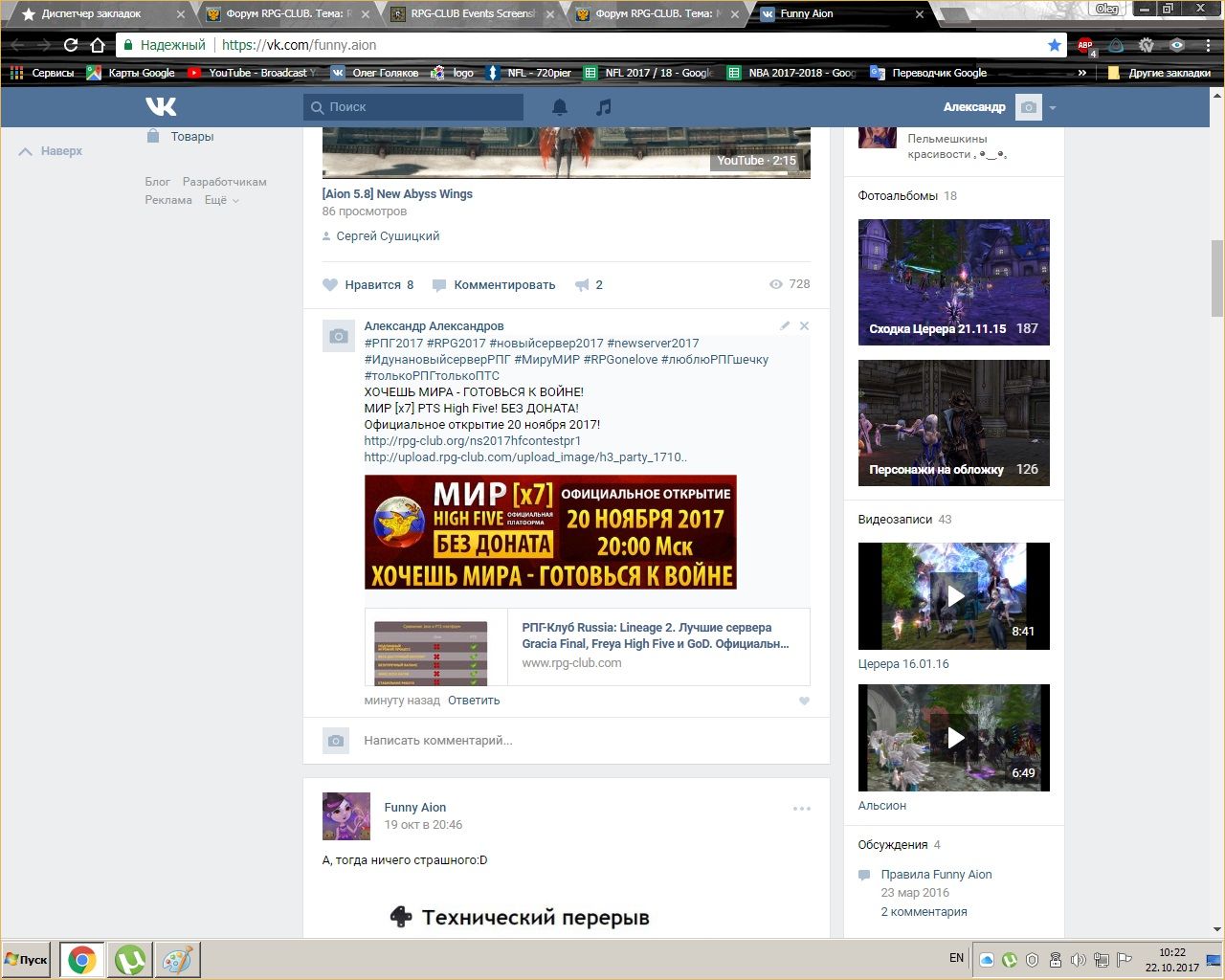Image resolution: width=1225 pixels, height=980 pixels.
Task: Delete comment using the X icon
Action: tap(804, 326)
